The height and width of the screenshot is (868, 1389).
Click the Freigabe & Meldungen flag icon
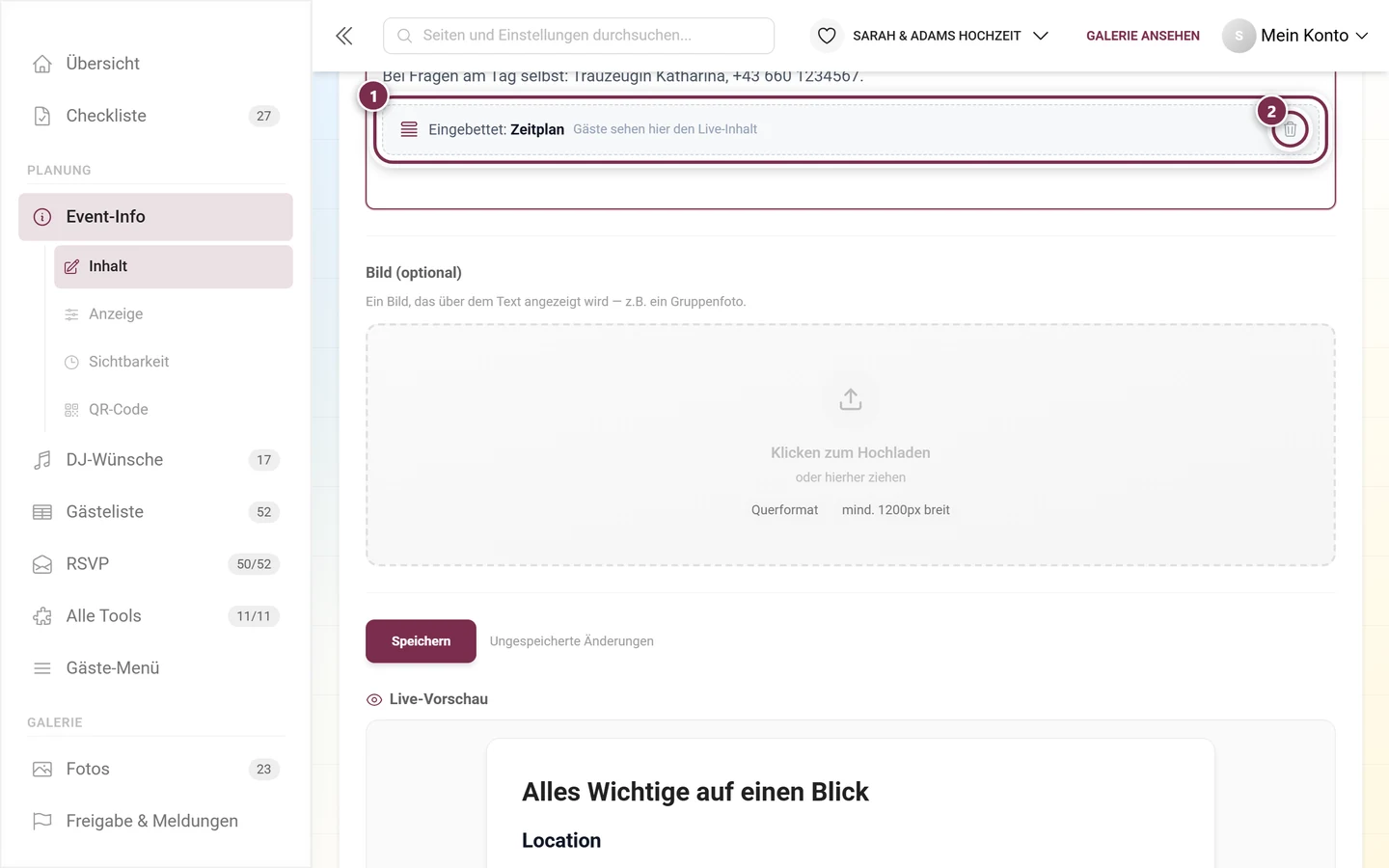tap(42, 822)
